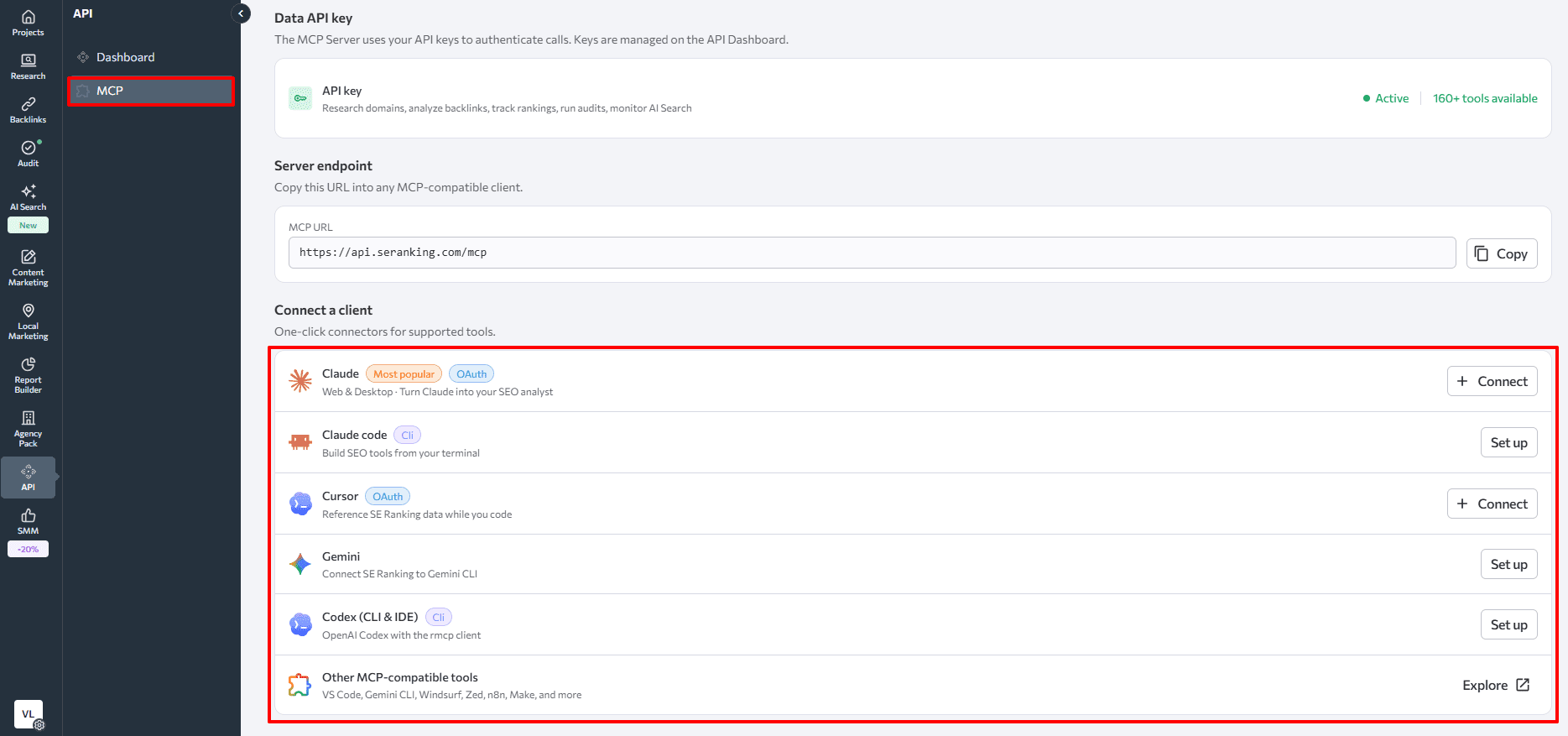Image resolution: width=1568 pixels, height=736 pixels.
Task: Set up Codex (CLI & IDE)
Action: pyautogui.click(x=1508, y=624)
